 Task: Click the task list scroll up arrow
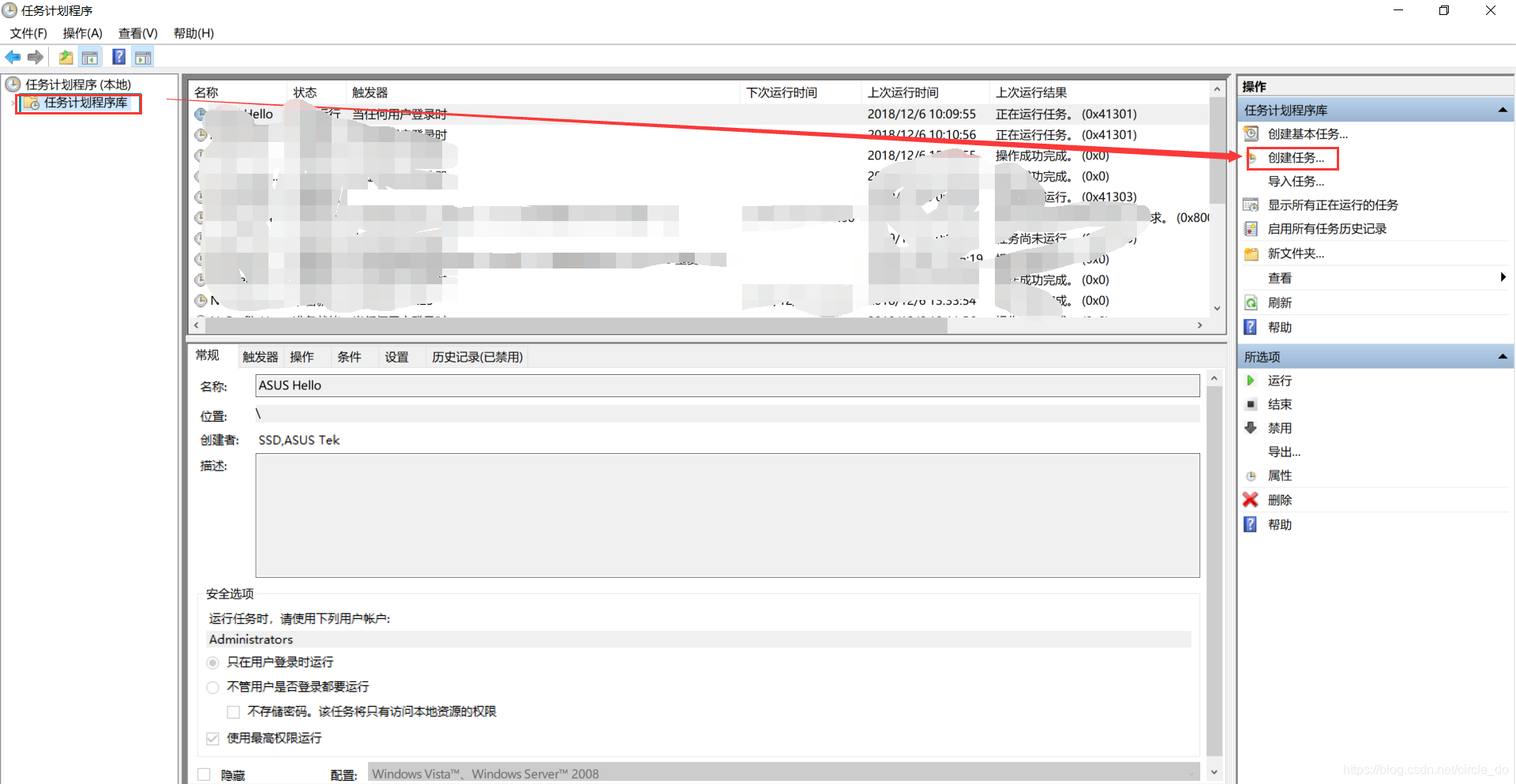pos(1217,90)
